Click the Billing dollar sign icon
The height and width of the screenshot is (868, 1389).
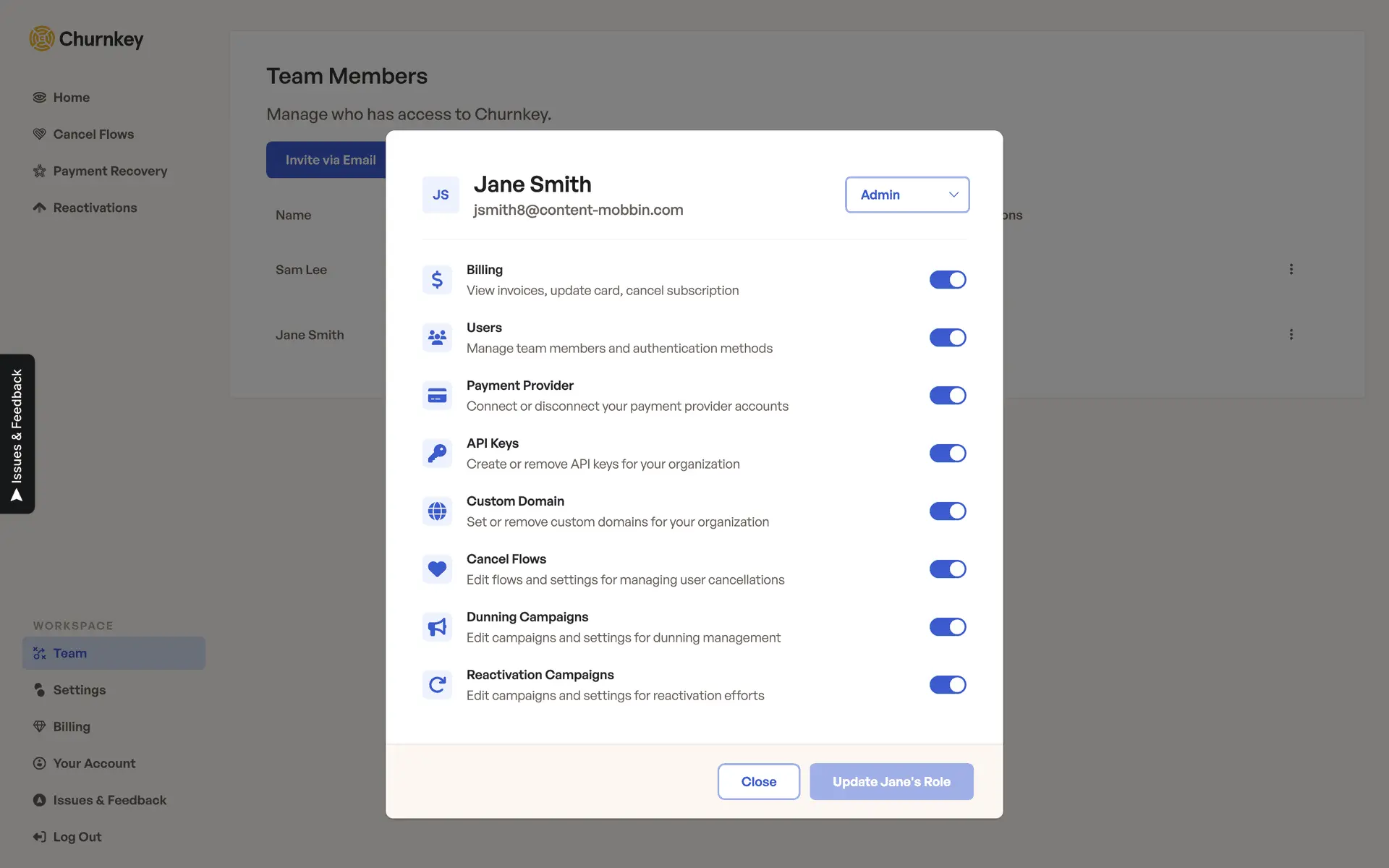click(x=437, y=280)
